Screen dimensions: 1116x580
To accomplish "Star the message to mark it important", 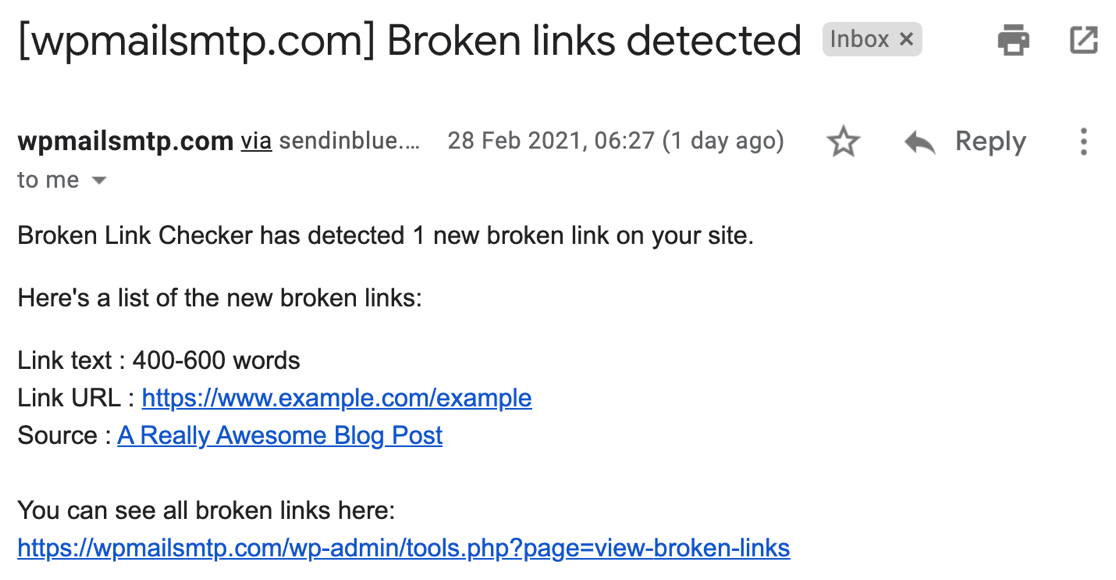I will coord(843,141).
